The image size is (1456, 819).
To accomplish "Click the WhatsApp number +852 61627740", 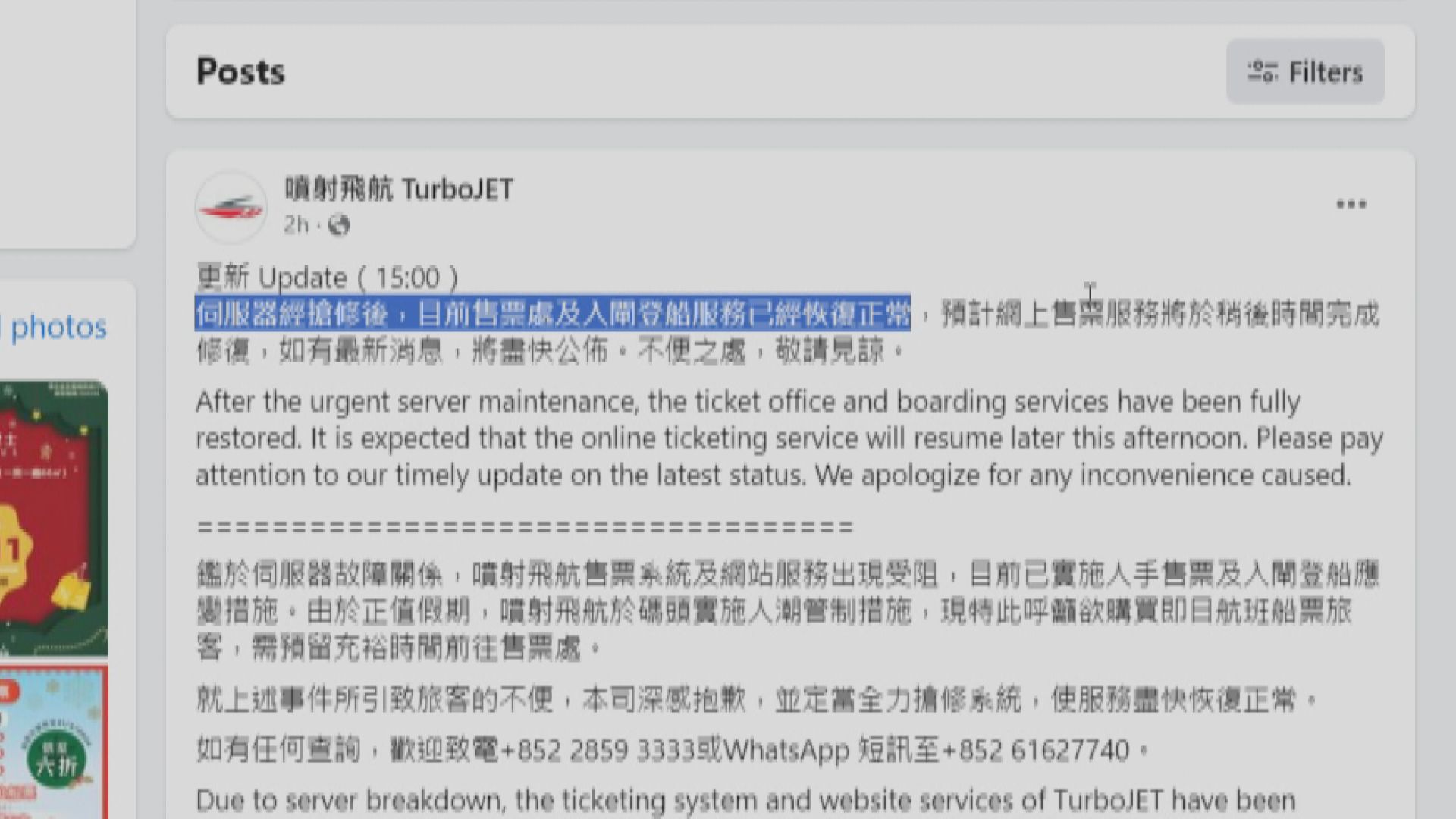I will click(1037, 751).
